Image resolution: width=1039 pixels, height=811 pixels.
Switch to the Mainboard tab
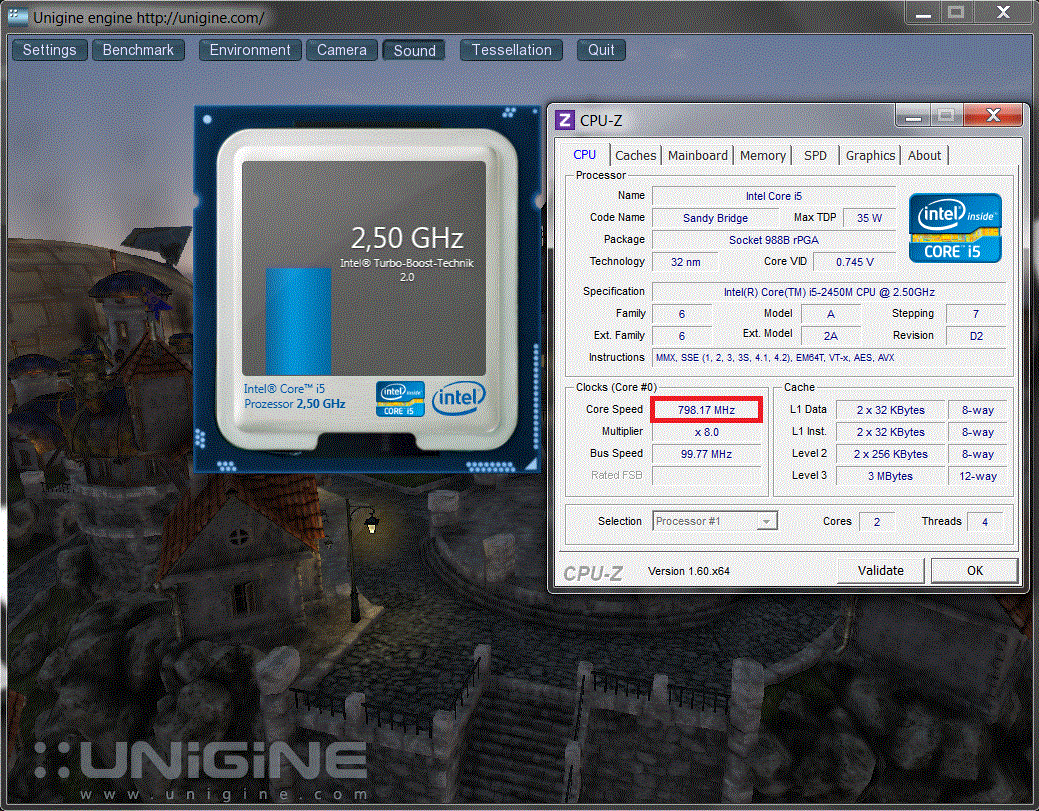[x=697, y=156]
